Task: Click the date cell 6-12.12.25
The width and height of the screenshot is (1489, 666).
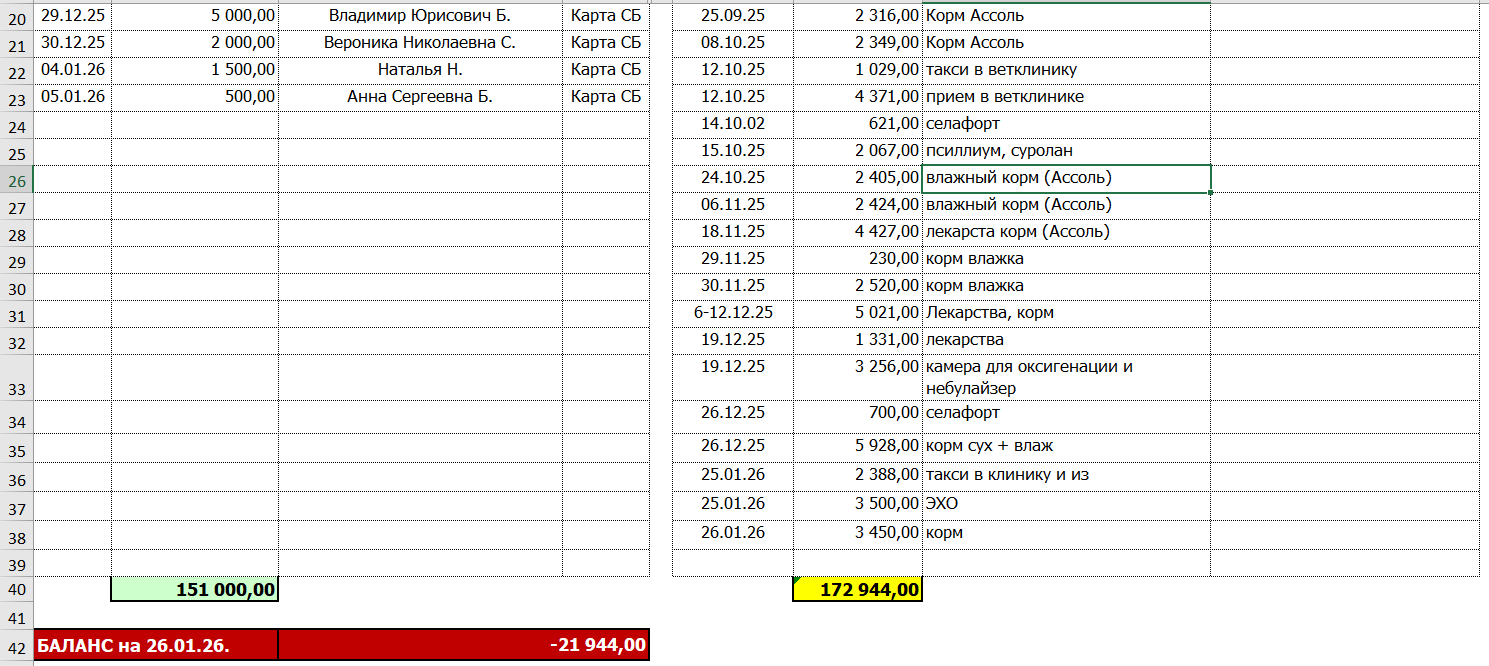Action: [733, 313]
